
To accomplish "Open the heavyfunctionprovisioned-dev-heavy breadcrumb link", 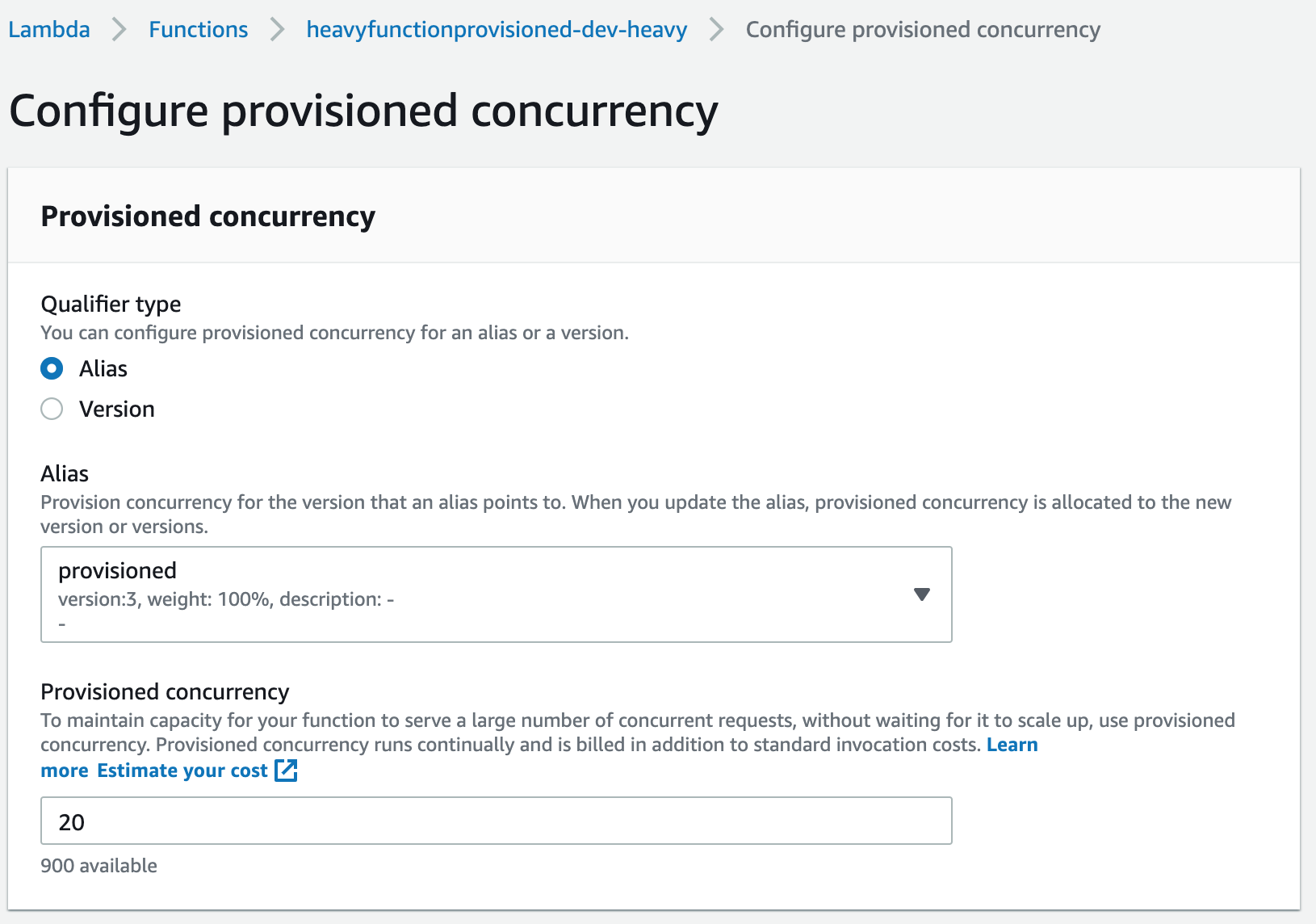I will coord(497,30).
